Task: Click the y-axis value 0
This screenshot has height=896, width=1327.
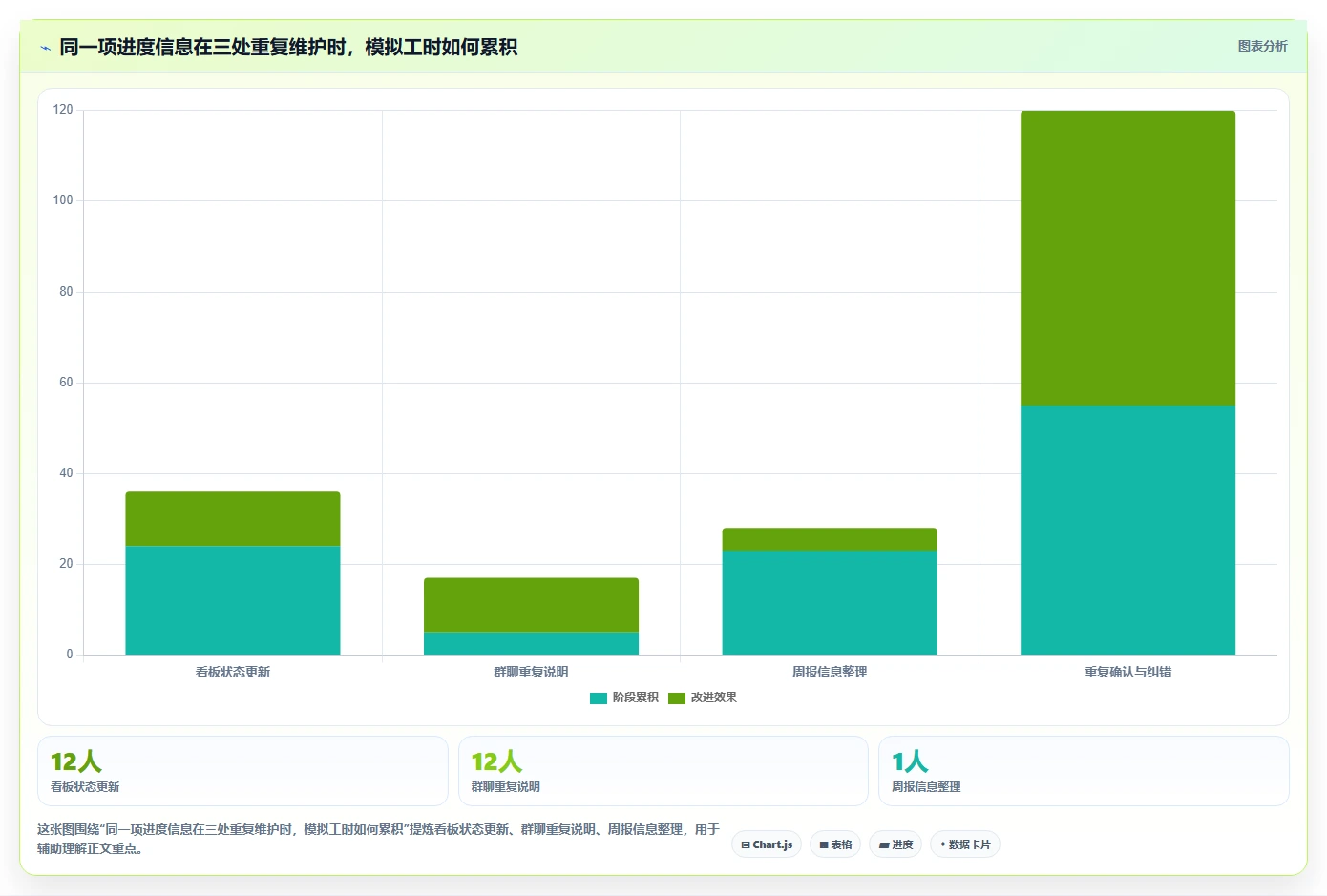Action: click(x=70, y=655)
